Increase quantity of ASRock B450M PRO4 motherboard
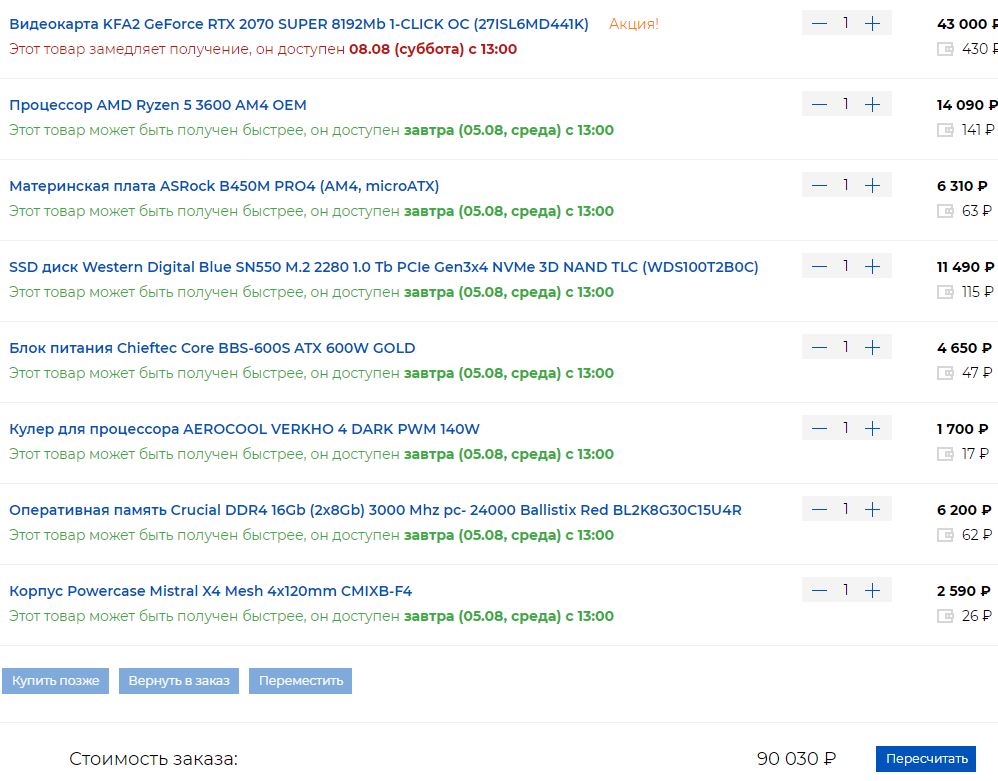The image size is (998, 781). coord(873,185)
